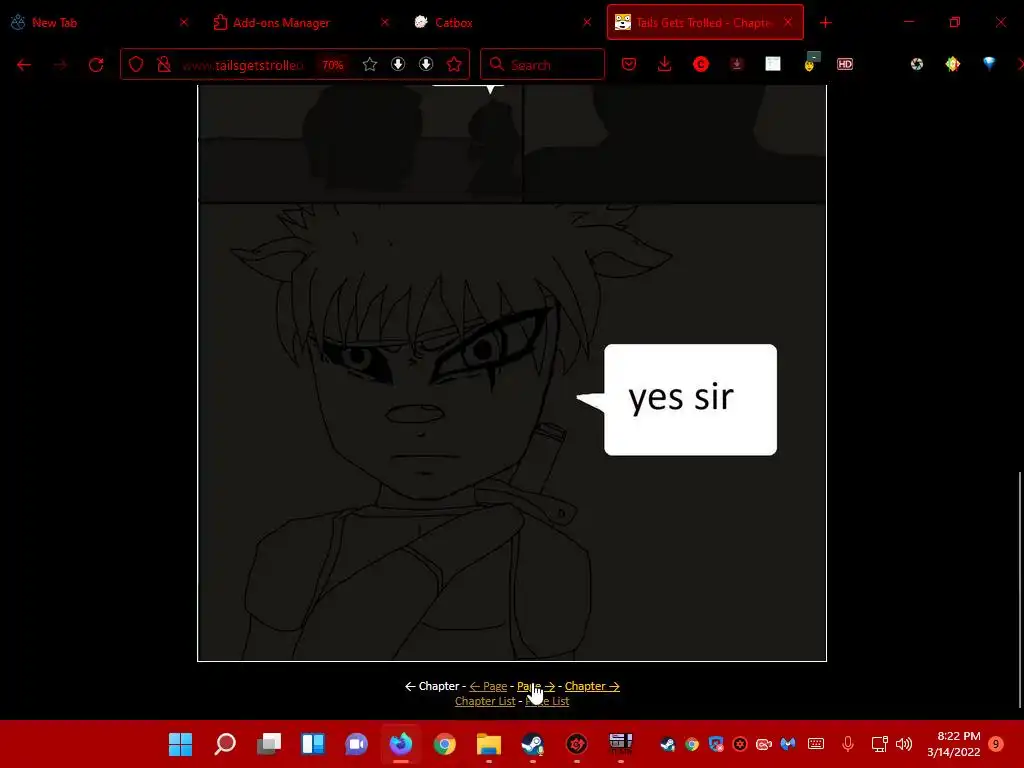
Task: Jump to the next Chapter link
Action: pyautogui.click(x=592, y=686)
